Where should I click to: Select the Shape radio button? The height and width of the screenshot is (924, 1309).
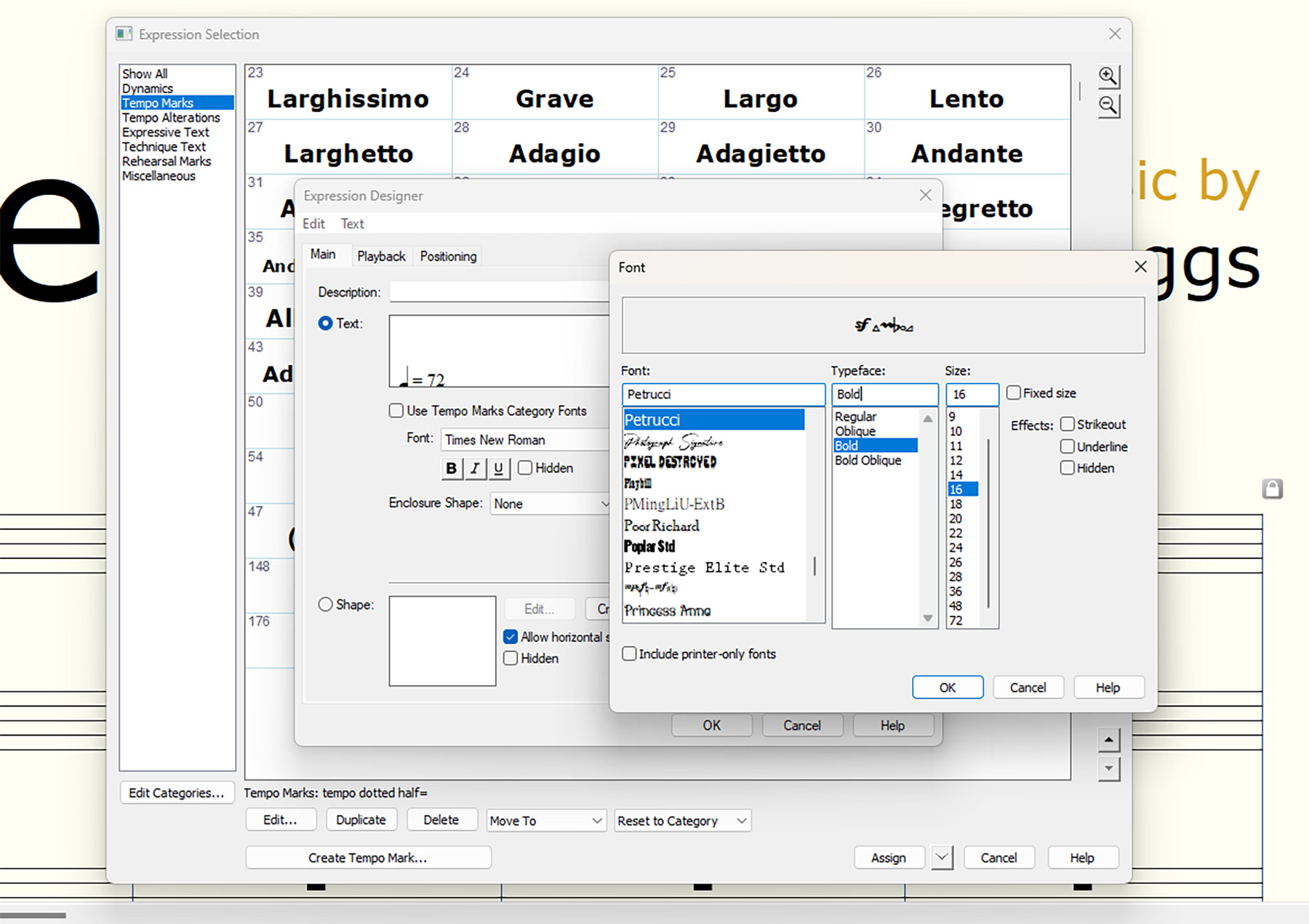[x=326, y=605]
